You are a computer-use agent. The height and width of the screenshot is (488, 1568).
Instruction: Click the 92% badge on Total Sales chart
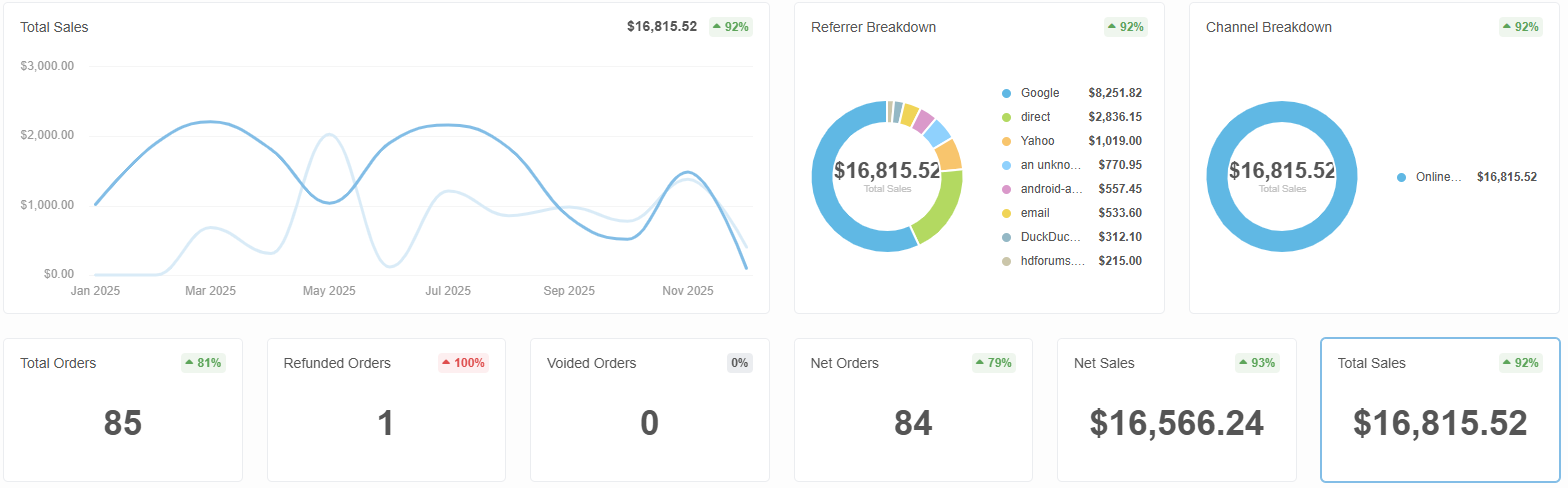[x=731, y=27]
